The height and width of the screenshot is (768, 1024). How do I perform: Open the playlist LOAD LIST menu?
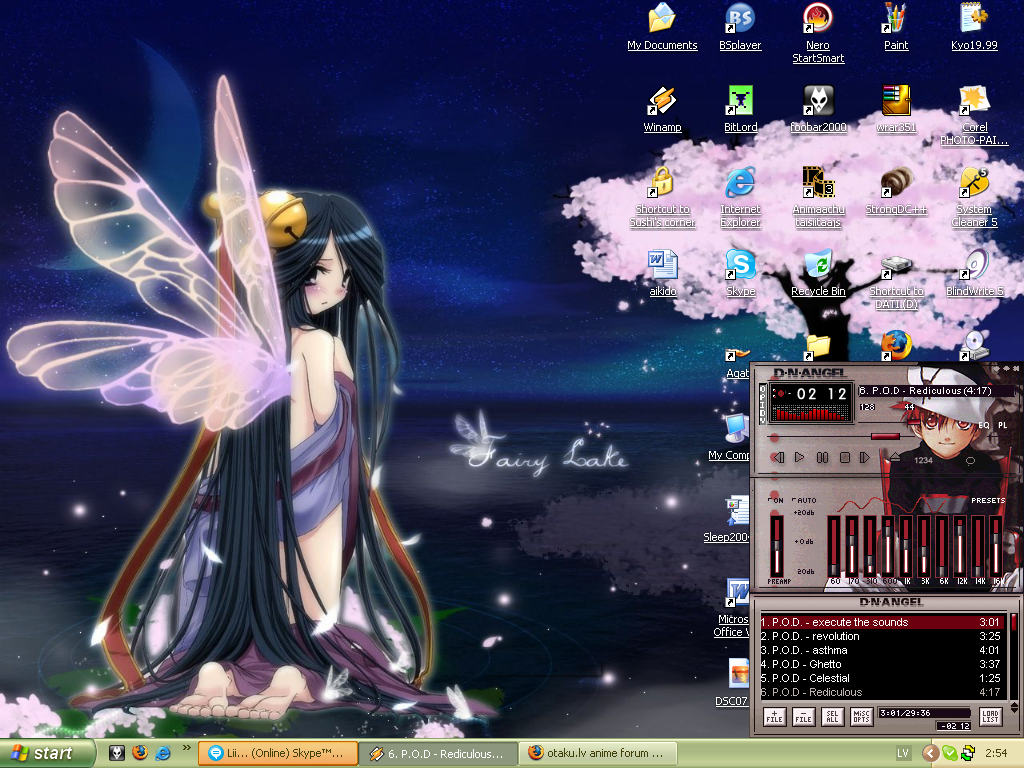tap(990, 717)
